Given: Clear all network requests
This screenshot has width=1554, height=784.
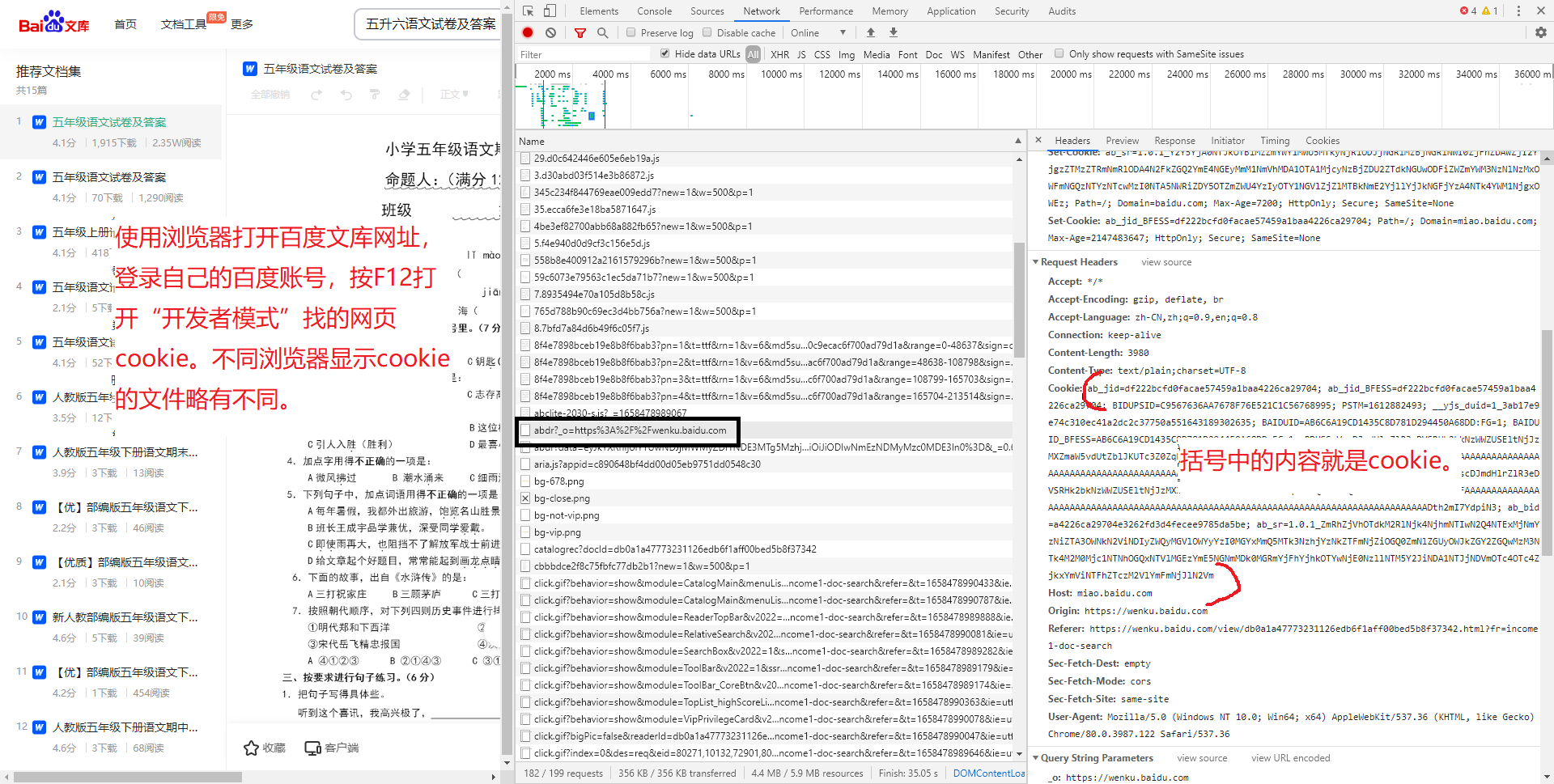Looking at the screenshot, I should tap(550, 32).
